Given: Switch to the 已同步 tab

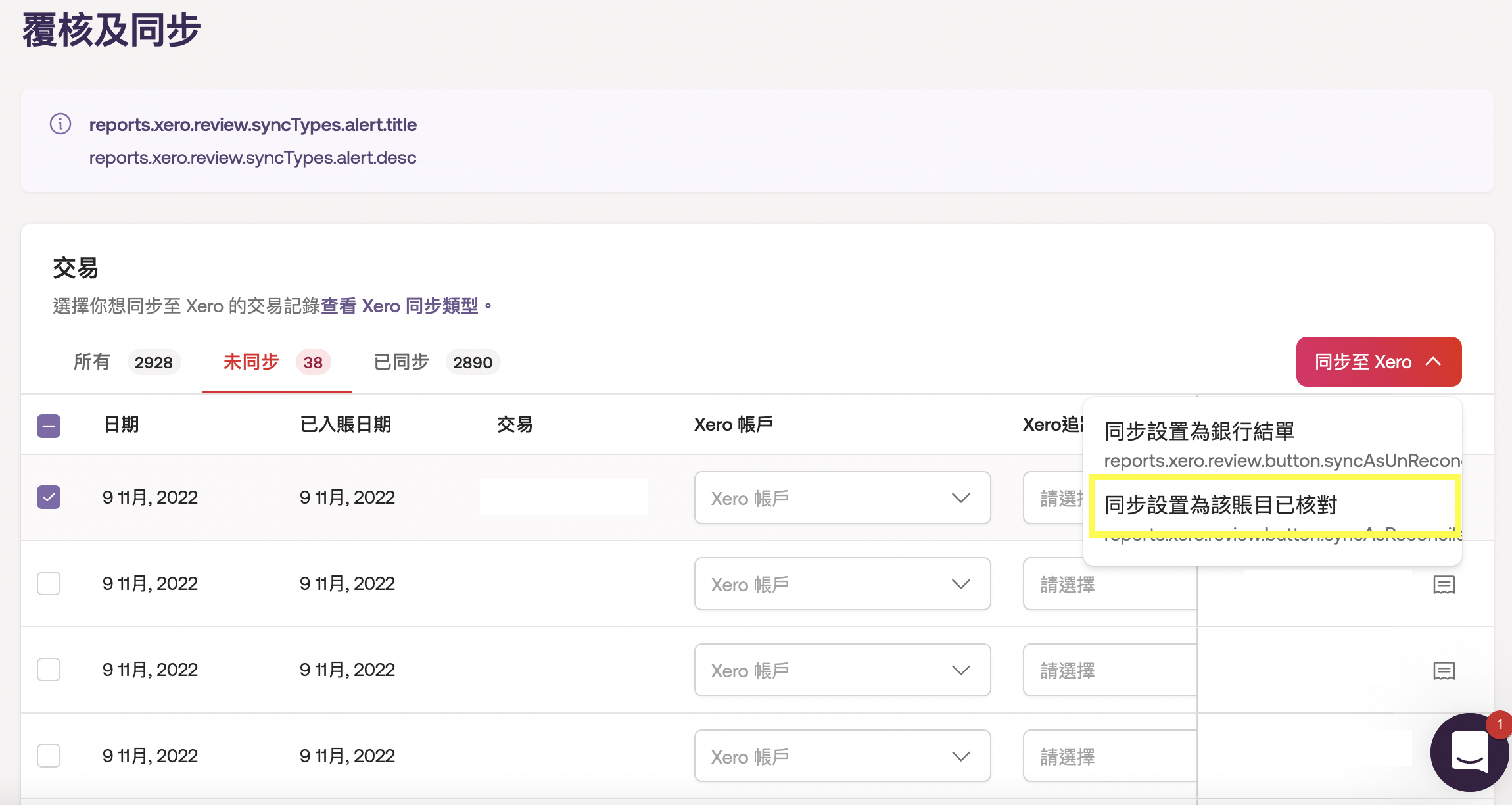Looking at the screenshot, I should tap(401, 362).
